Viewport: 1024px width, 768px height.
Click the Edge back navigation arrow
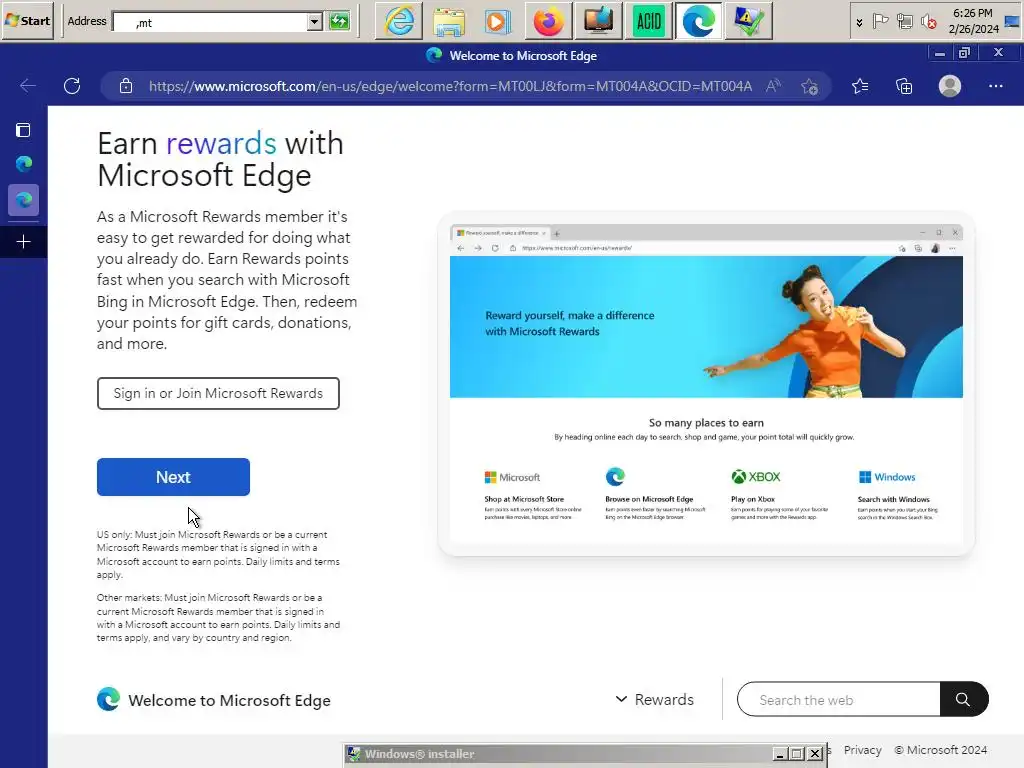(x=27, y=86)
